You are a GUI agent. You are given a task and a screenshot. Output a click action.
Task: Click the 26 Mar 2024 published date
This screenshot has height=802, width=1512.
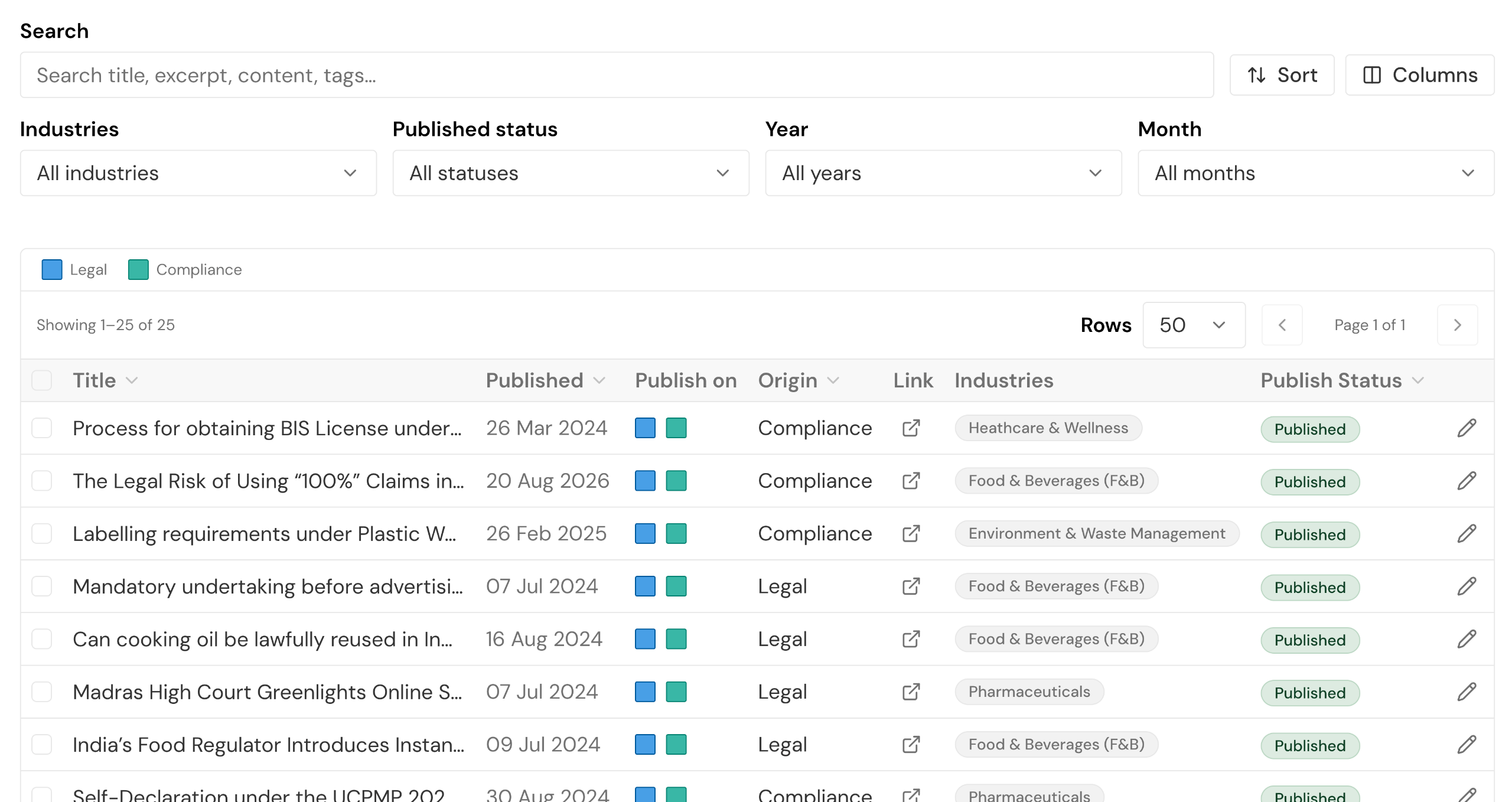coord(547,428)
